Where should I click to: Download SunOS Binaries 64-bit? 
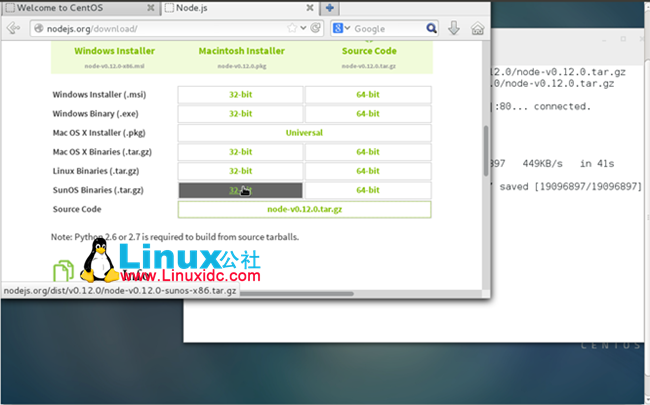[368, 190]
